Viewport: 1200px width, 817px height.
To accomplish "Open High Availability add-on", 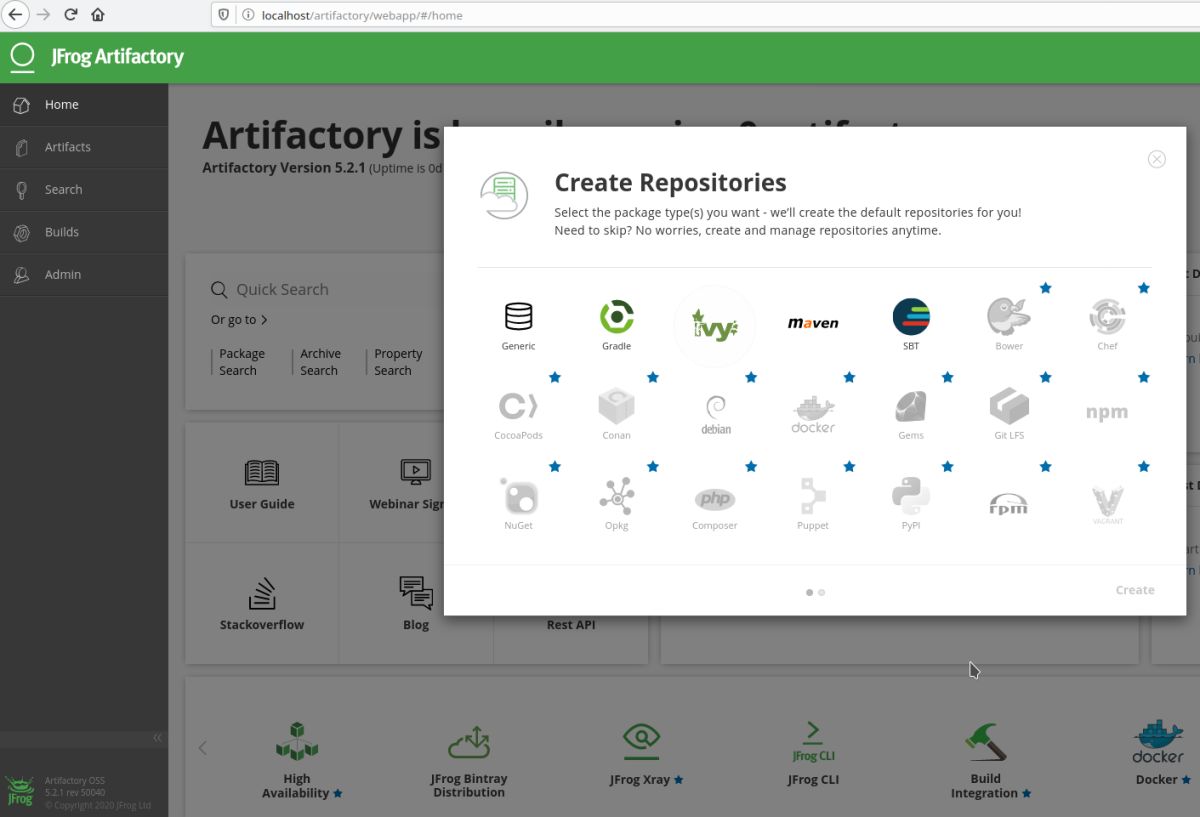I will 297,760.
